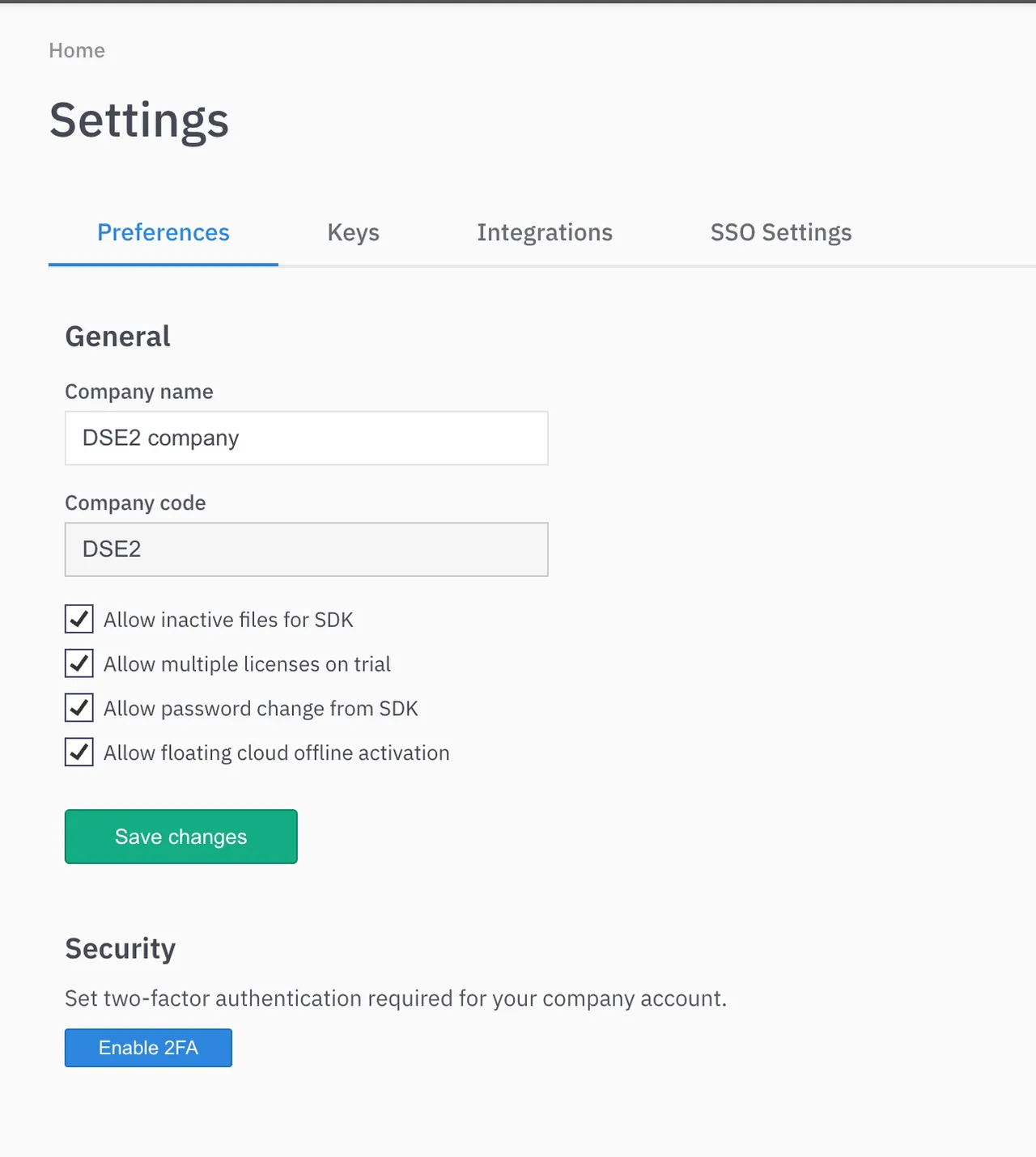Click the Save changes button
This screenshot has width=1036, height=1157.
pyautogui.click(x=180, y=837)
